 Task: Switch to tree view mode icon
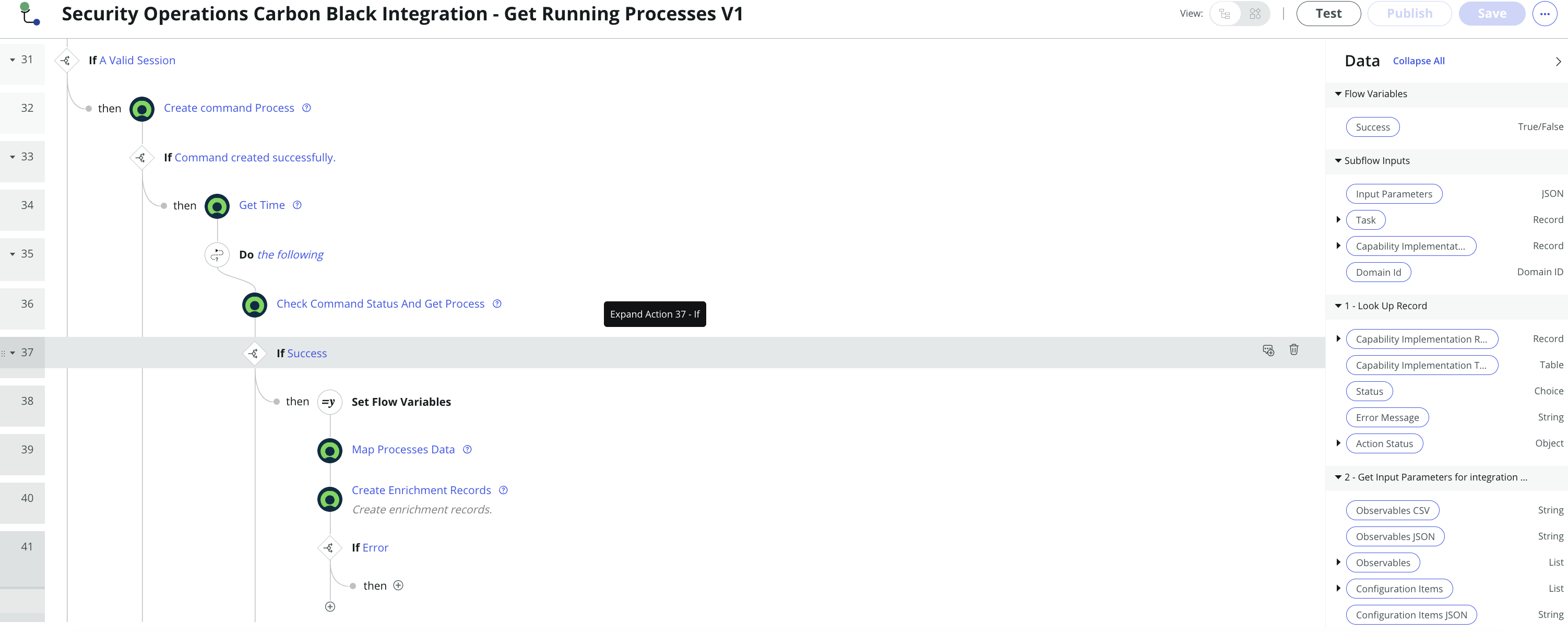tap(1225, 14)
